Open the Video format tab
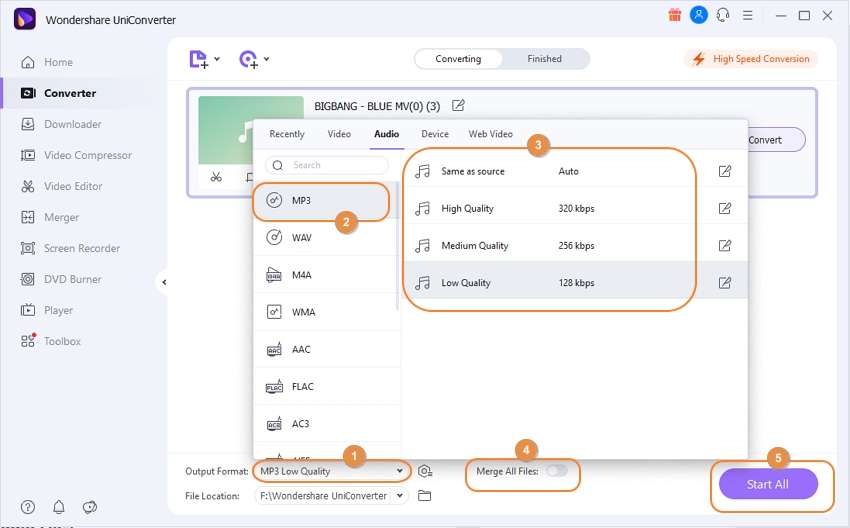The image size is (850, 528). (339, 134)
